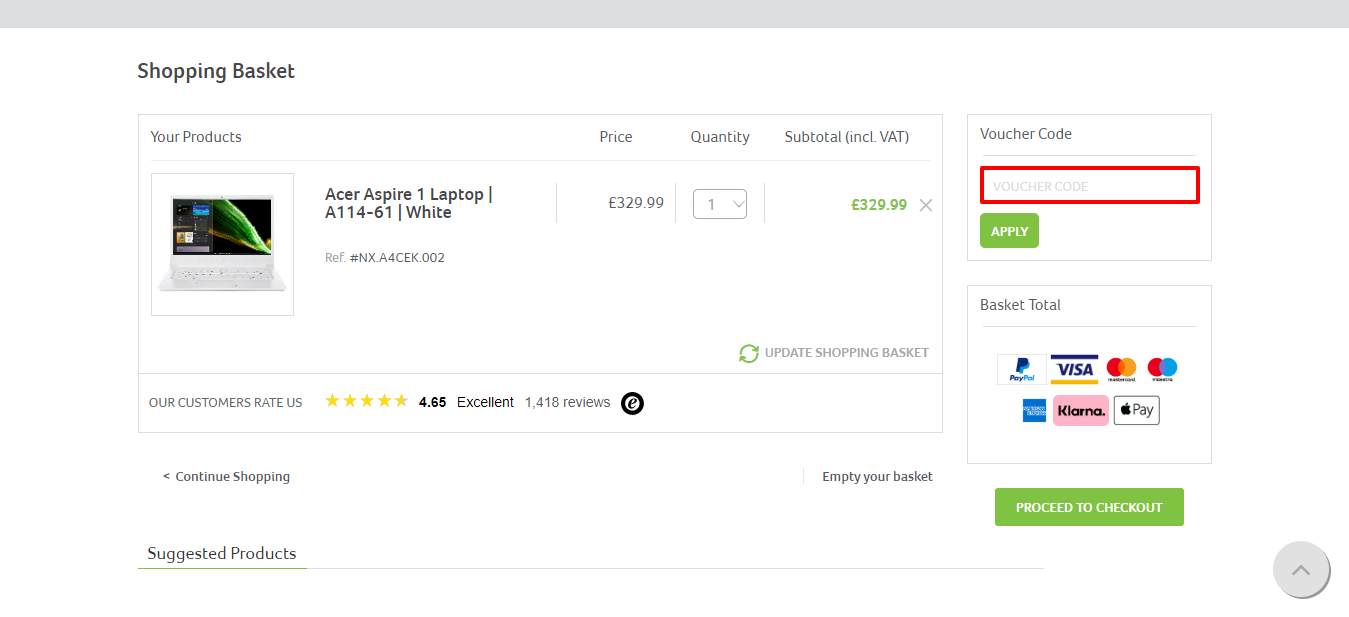
Task: Click the fifth star in the customer rating
Action: click(399, 400)
